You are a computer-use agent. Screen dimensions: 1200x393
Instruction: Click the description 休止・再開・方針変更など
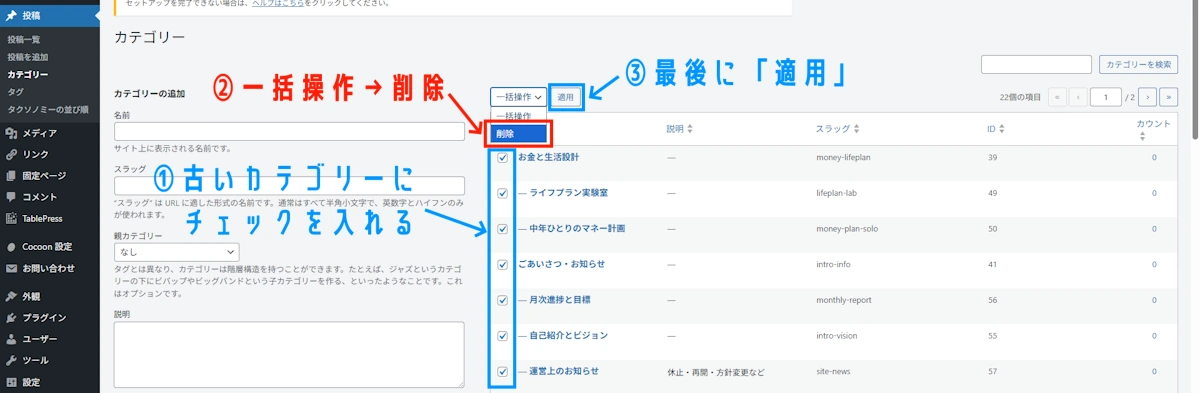715,372
